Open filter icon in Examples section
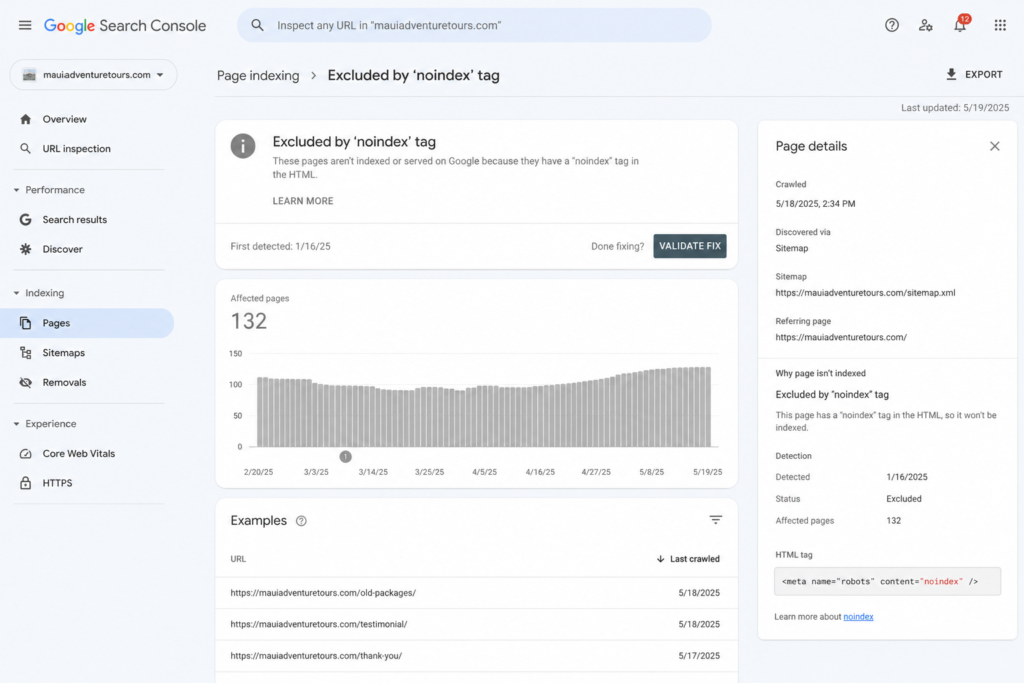The height and width of the screenshot is (683, 1024). click(x=716, y=520)
